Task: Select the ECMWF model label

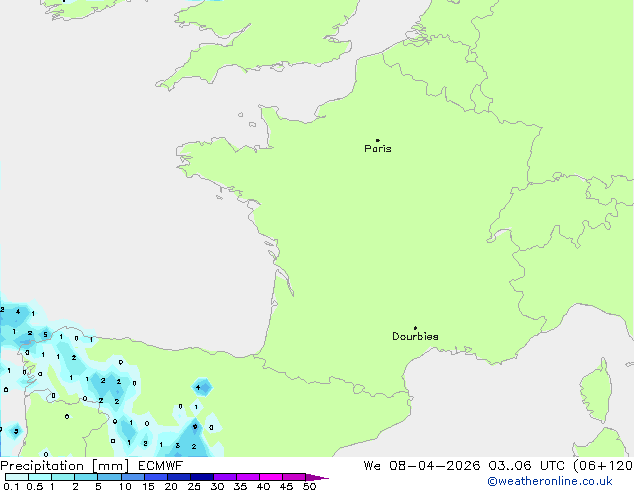Action: pyautogui.click(x=161, y=466)
